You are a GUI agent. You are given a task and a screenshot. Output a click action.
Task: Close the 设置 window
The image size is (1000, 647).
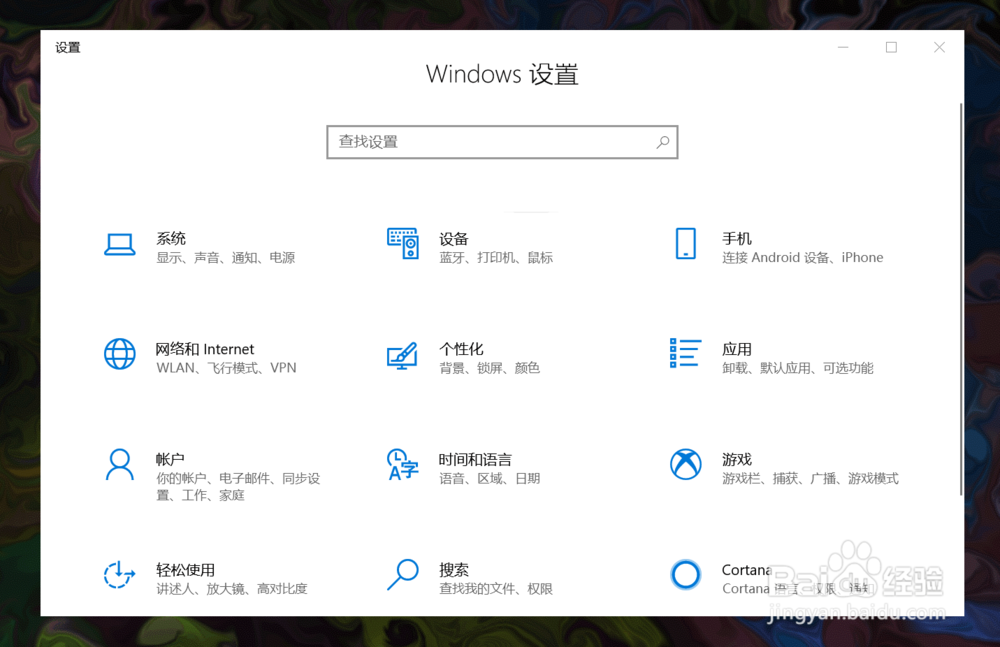click(x=939, y=47)
